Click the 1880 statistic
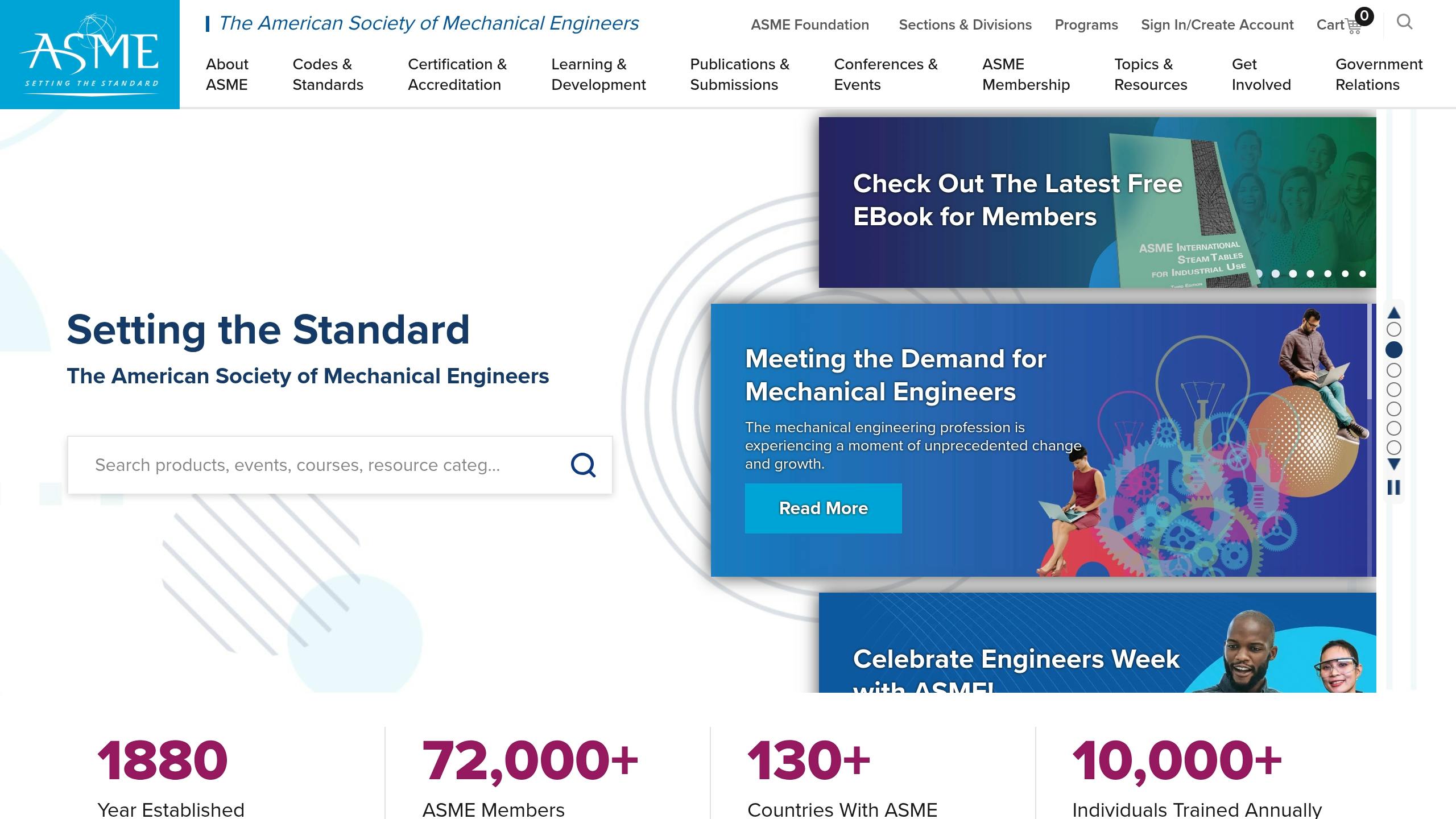 click(x=163, y=760)
